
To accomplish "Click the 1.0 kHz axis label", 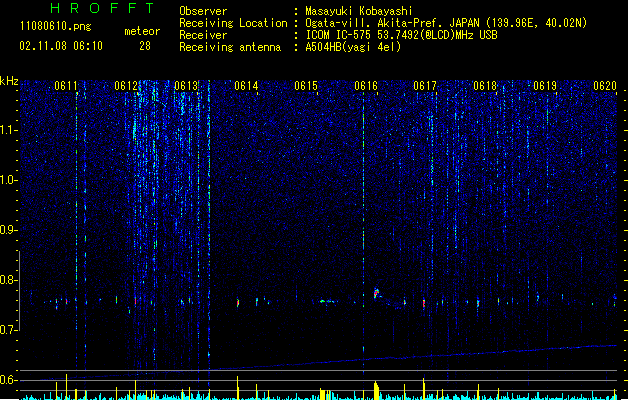I will tap(8, 180).
